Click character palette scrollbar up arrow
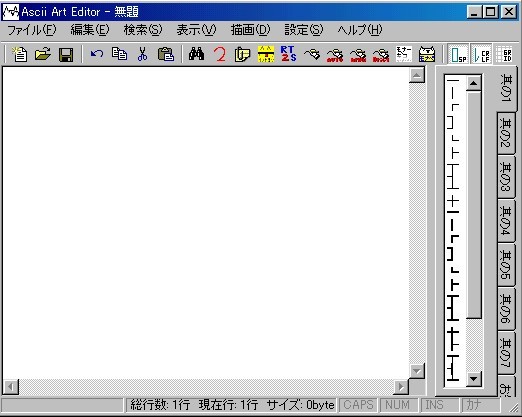The height and width of the screenshot is (417, 522). 474,83
